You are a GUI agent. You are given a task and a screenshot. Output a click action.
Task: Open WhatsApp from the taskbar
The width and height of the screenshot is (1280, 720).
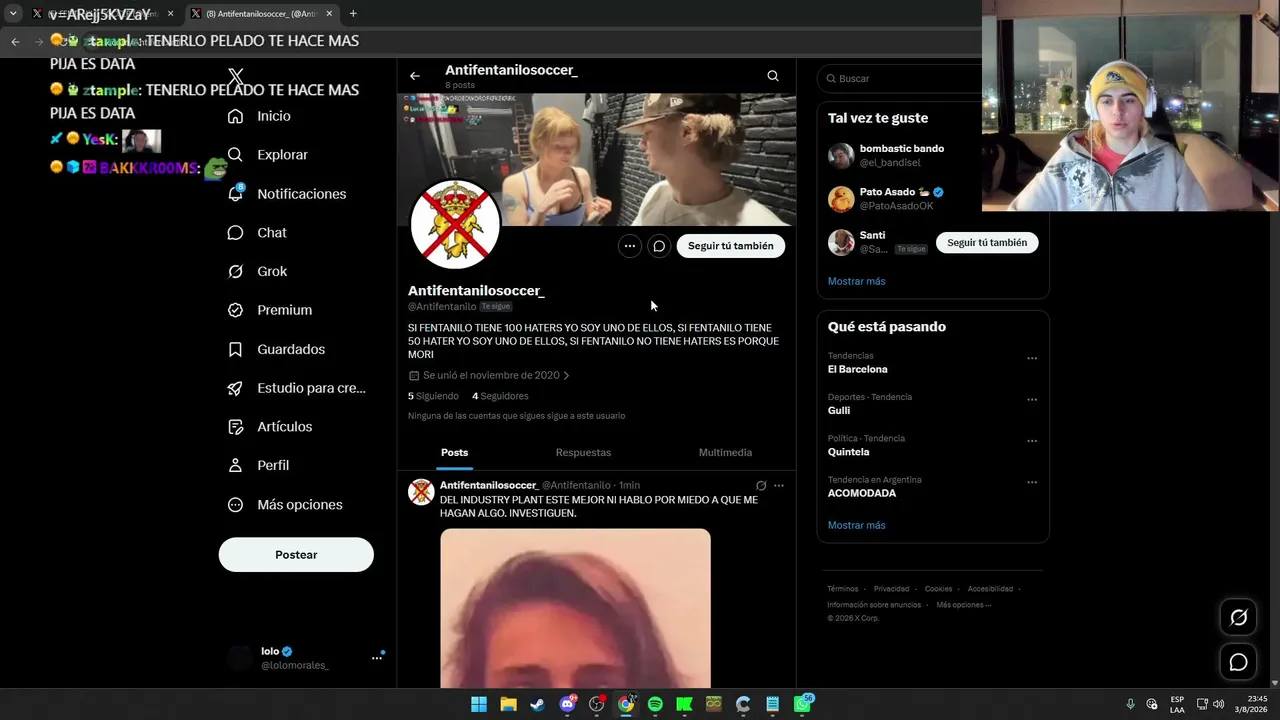click(803, 704)
